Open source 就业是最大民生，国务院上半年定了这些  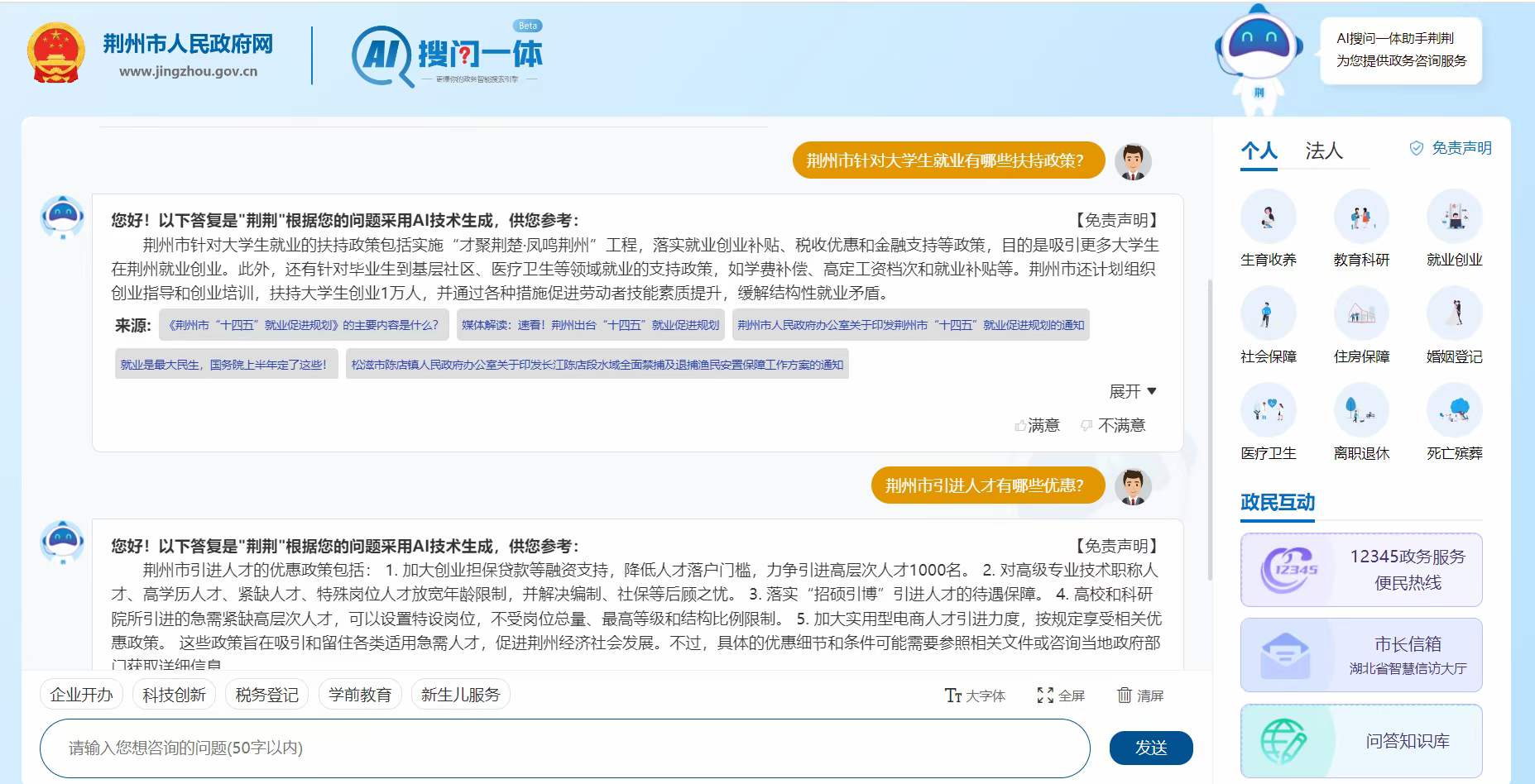click(x=226, y=364)
